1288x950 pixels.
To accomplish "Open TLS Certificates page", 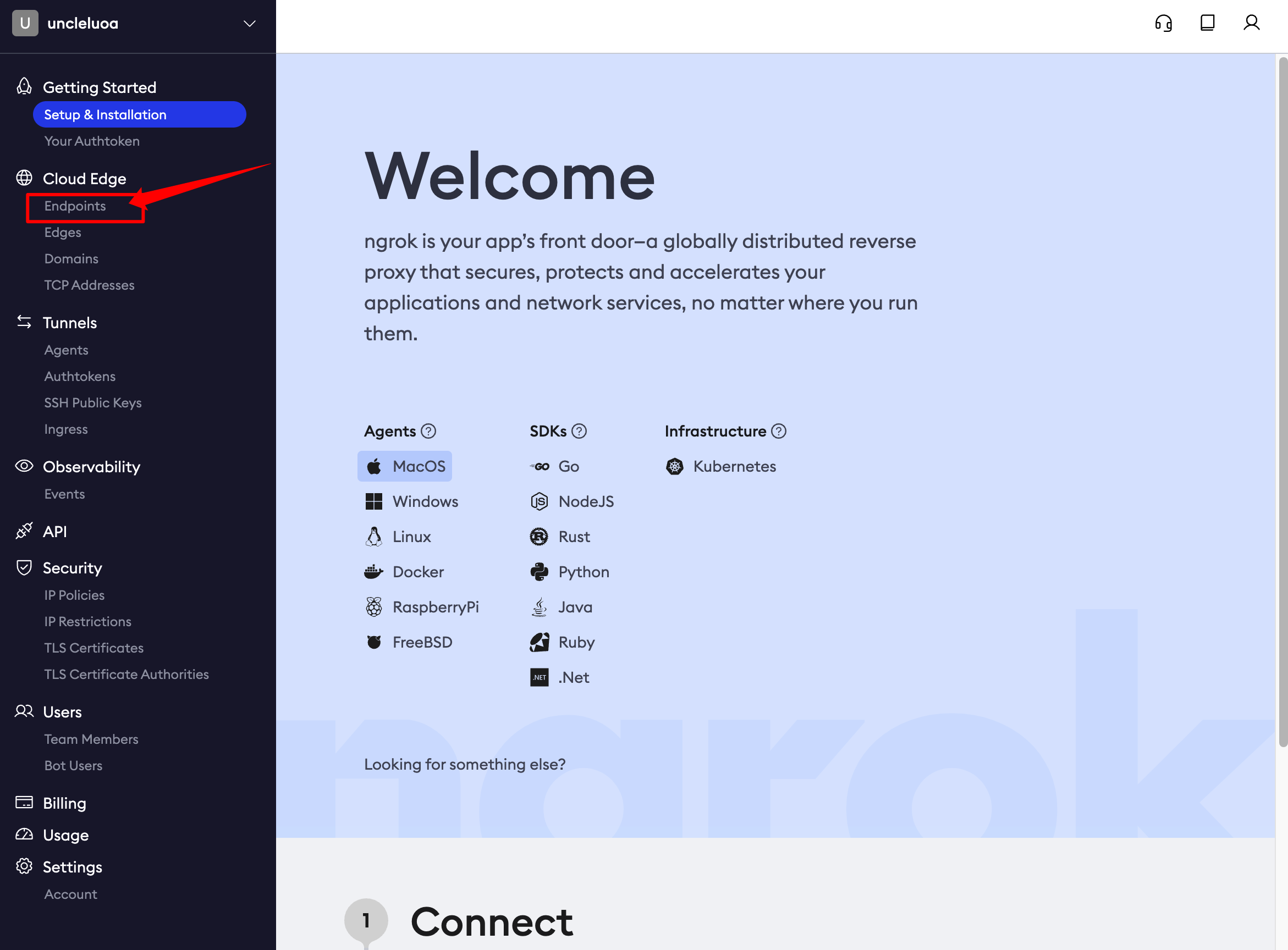I will (95, 648).
